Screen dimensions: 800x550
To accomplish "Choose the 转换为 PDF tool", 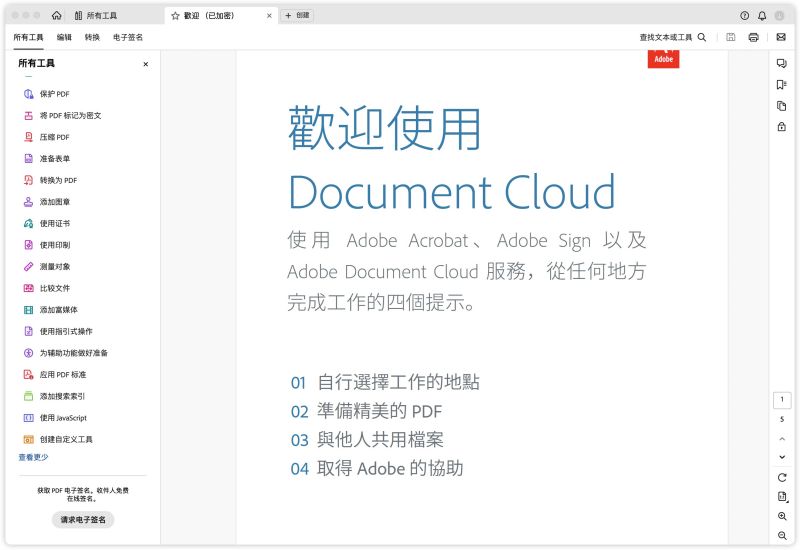I will click(x=51, y=180).
